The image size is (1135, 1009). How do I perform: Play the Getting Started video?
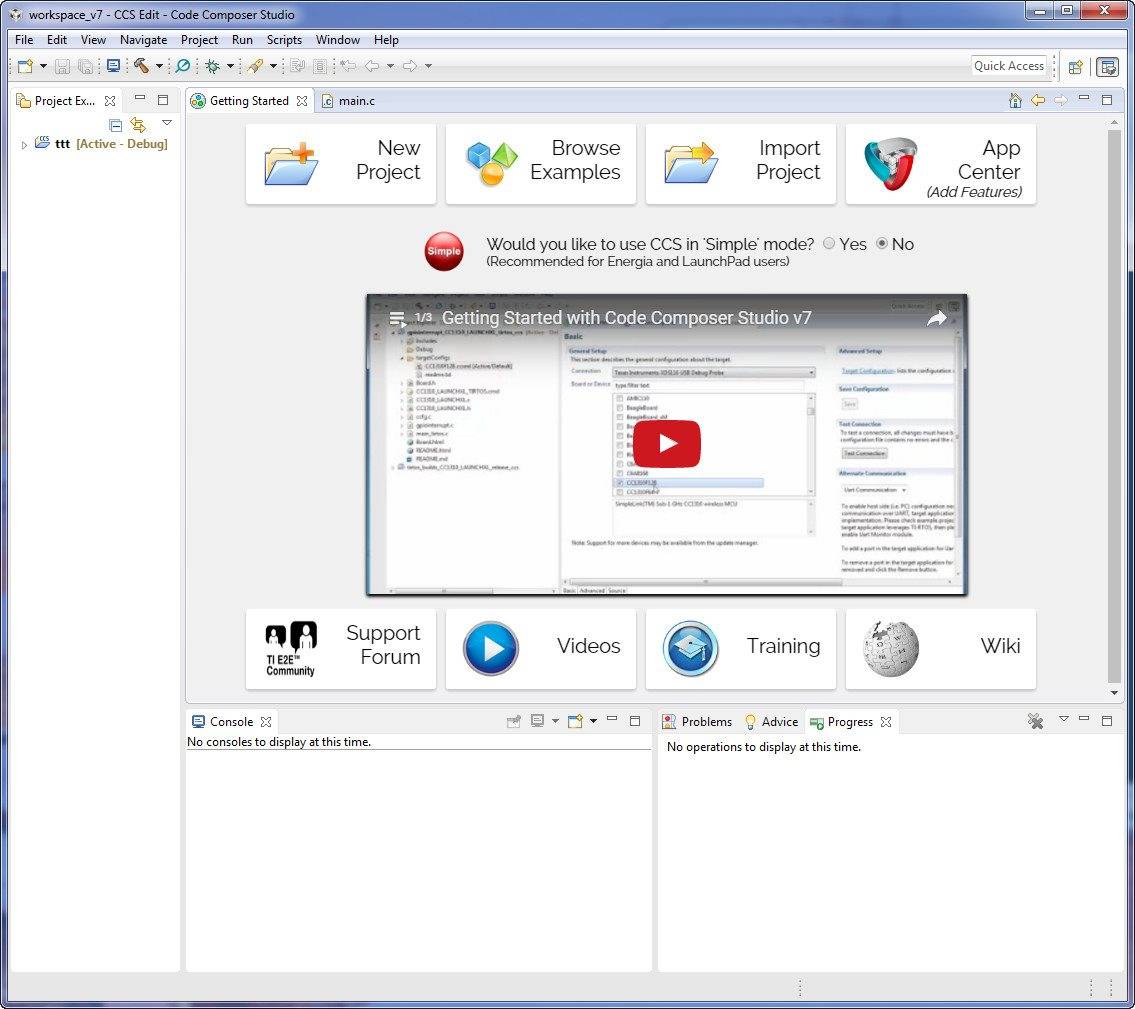click(667, 444)
